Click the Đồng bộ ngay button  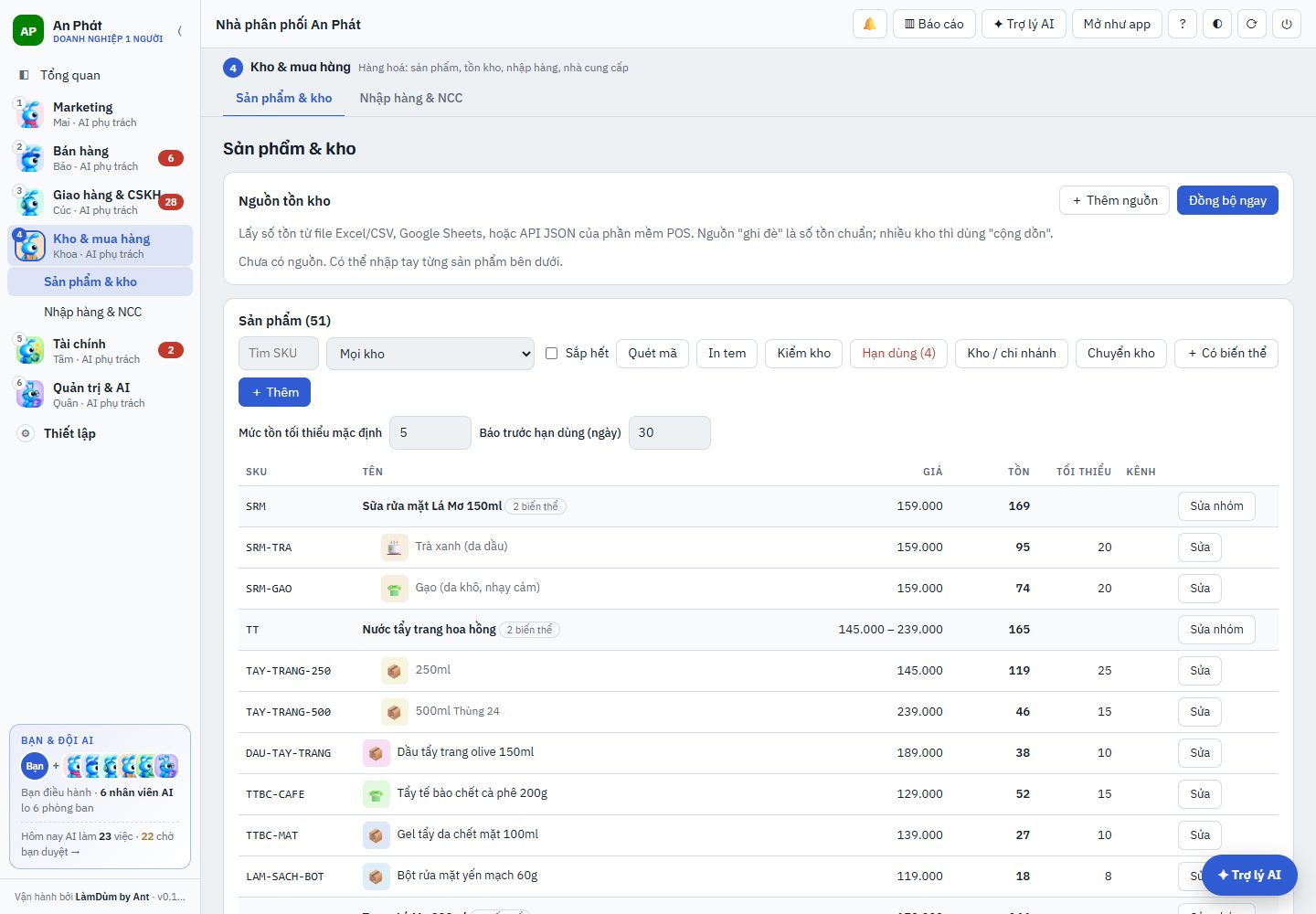1227,200
